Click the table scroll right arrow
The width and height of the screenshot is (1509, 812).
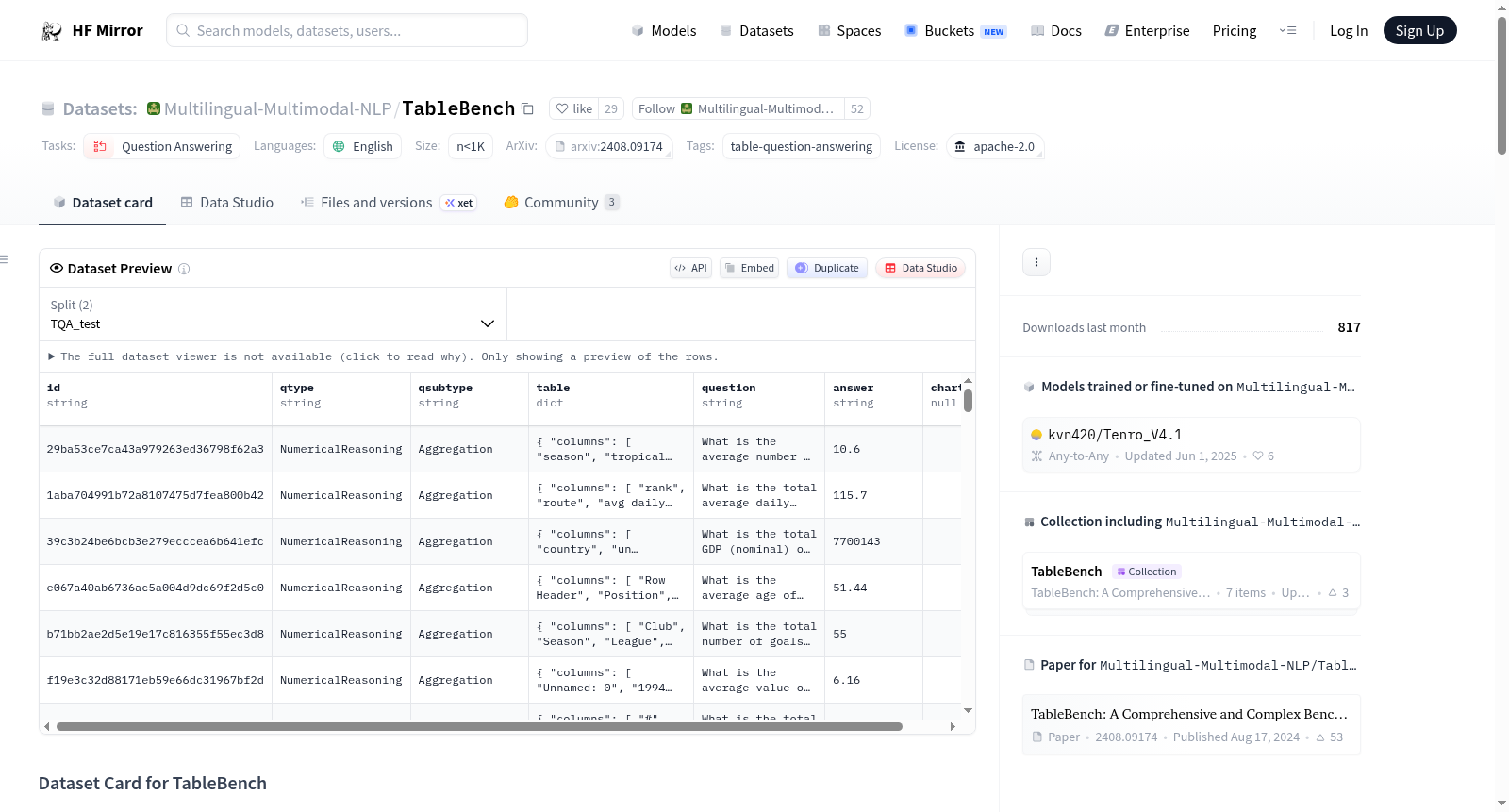[x=953, y=727]
